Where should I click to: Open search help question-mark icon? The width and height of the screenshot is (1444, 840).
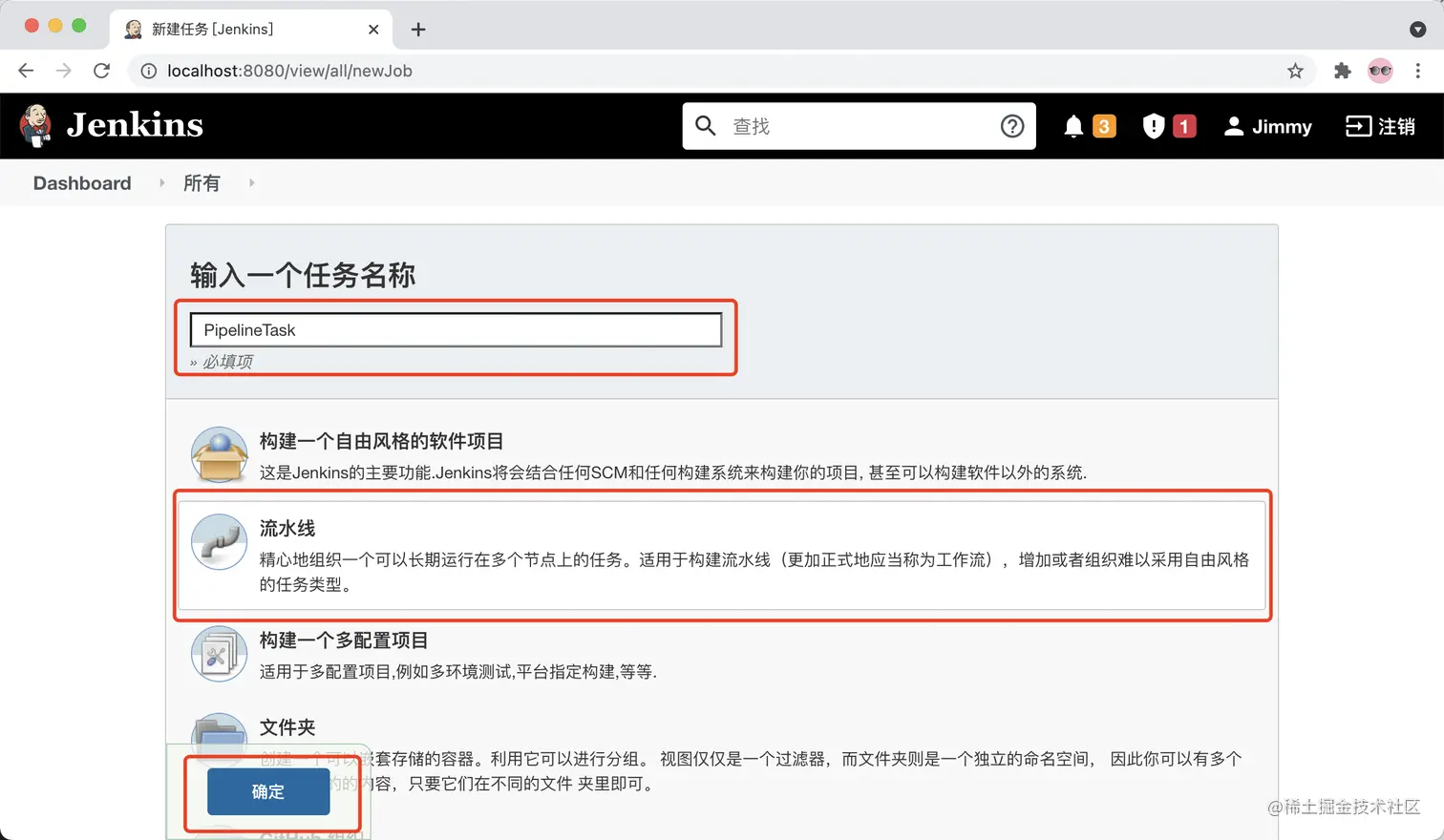[1012, 126]
